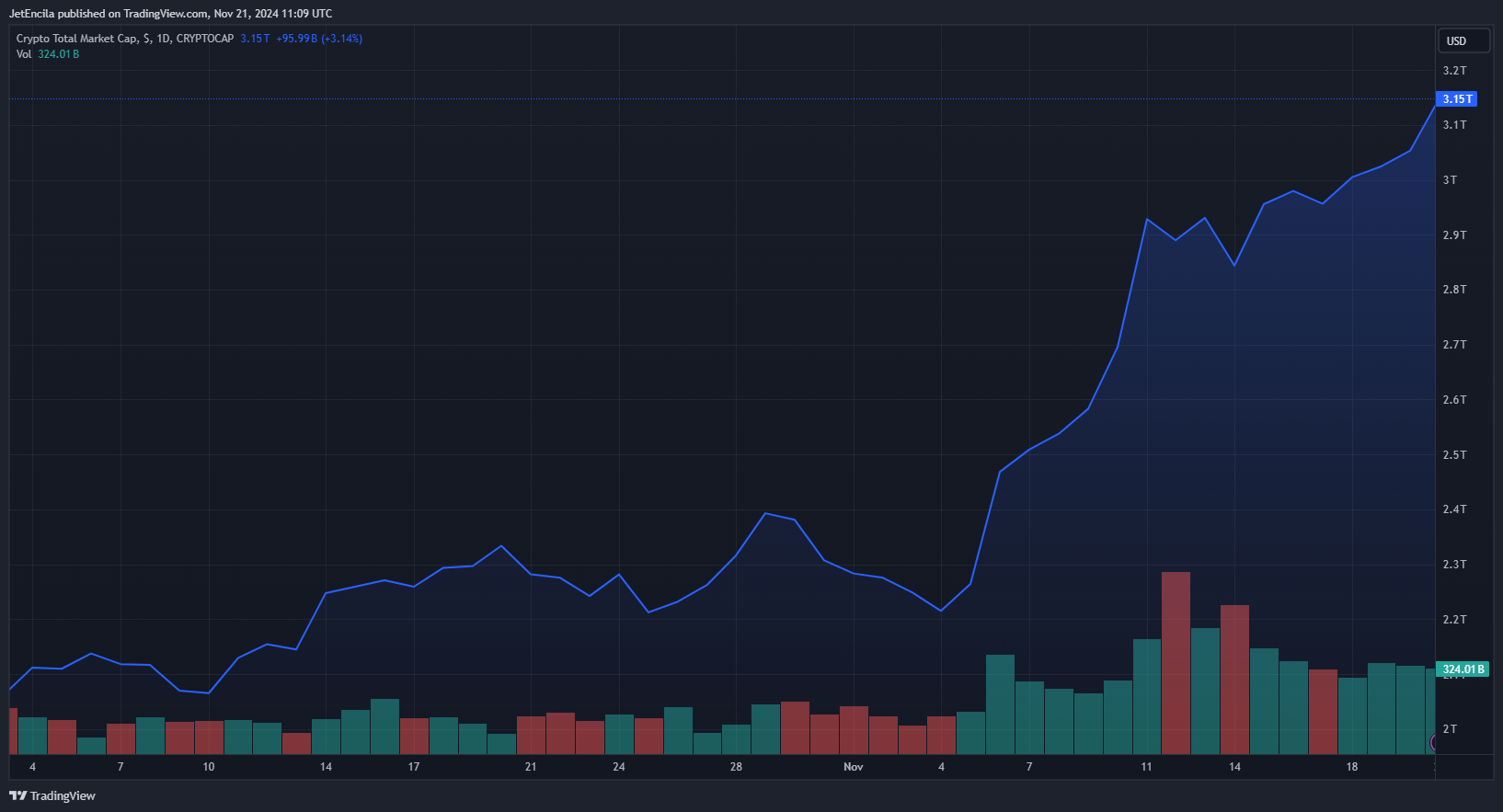
Task: Click the 28 date axis marker
Action: coord(736,767)
